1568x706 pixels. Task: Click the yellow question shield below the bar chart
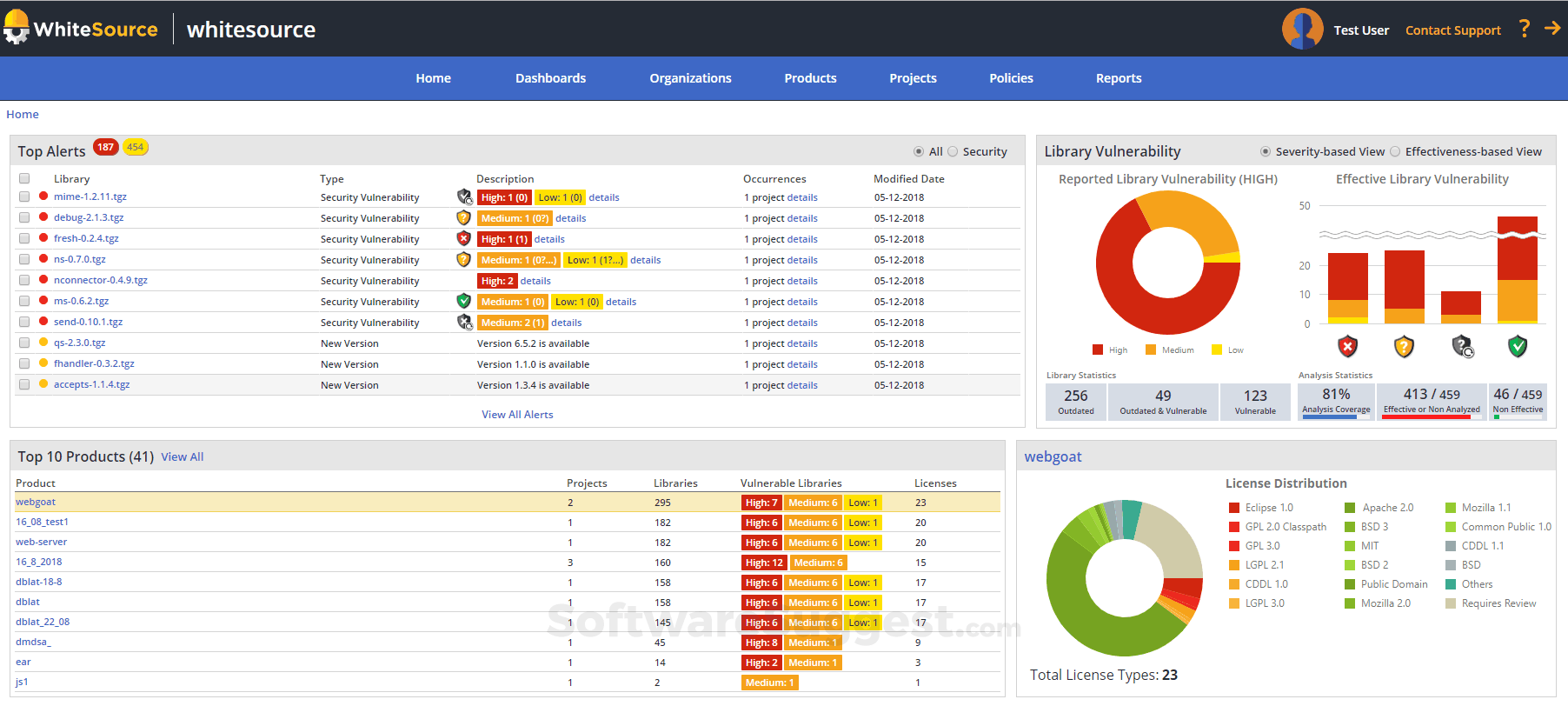pyautogui.click(x=1404, y=347)
